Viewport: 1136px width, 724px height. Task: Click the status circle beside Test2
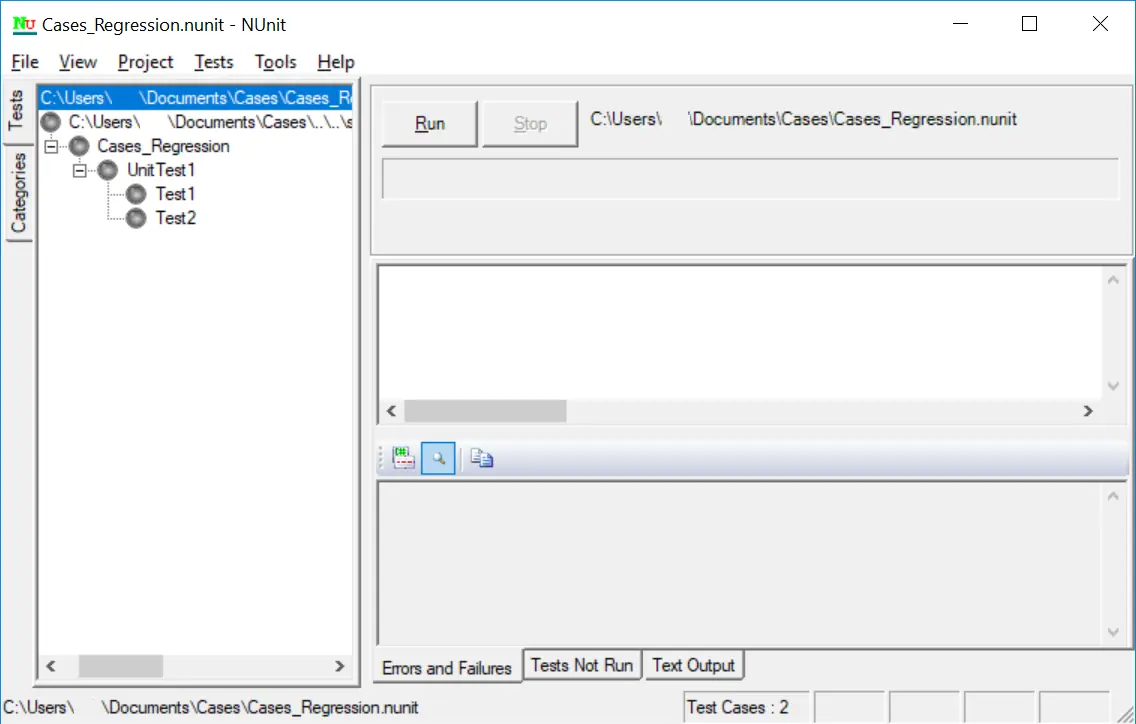pyautogui.click(x=134, y=218)
